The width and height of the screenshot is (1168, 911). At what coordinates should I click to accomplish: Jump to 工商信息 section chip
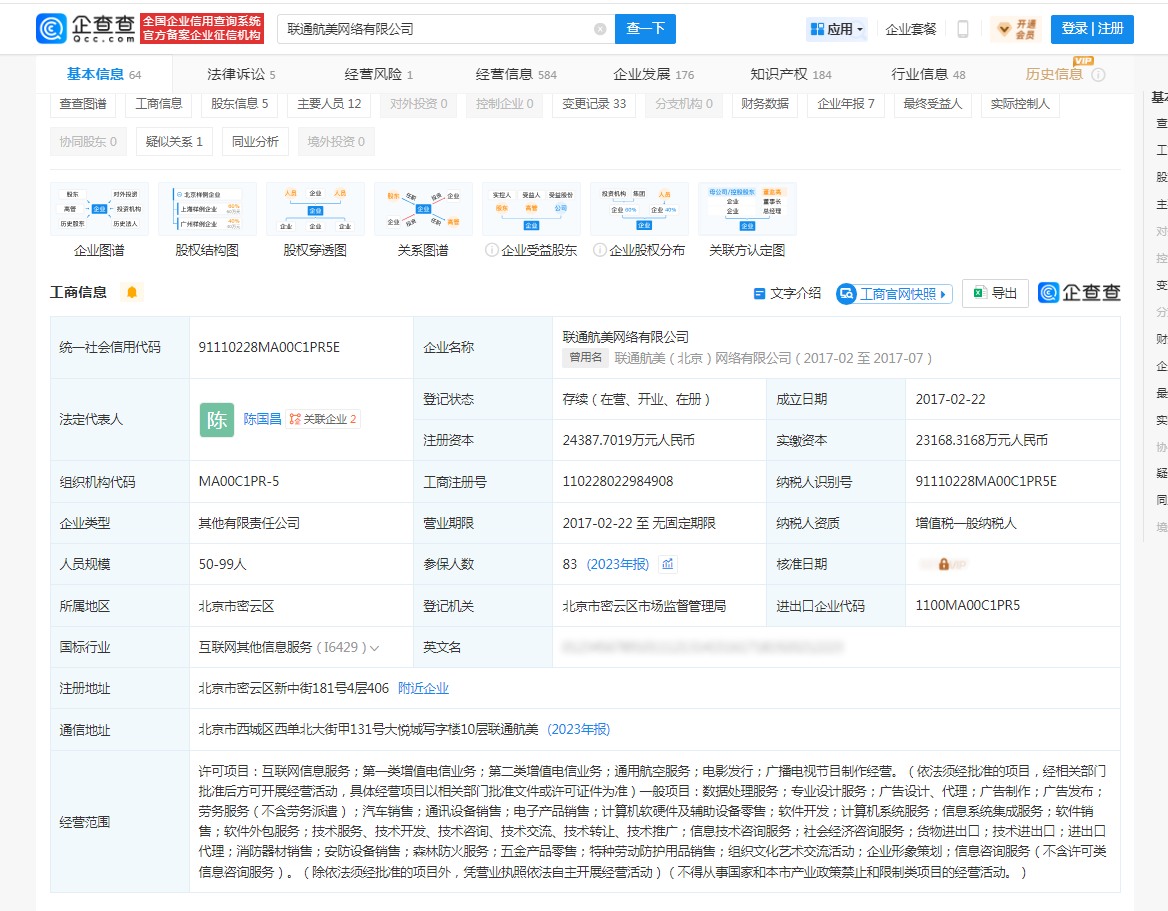[159, 104]
